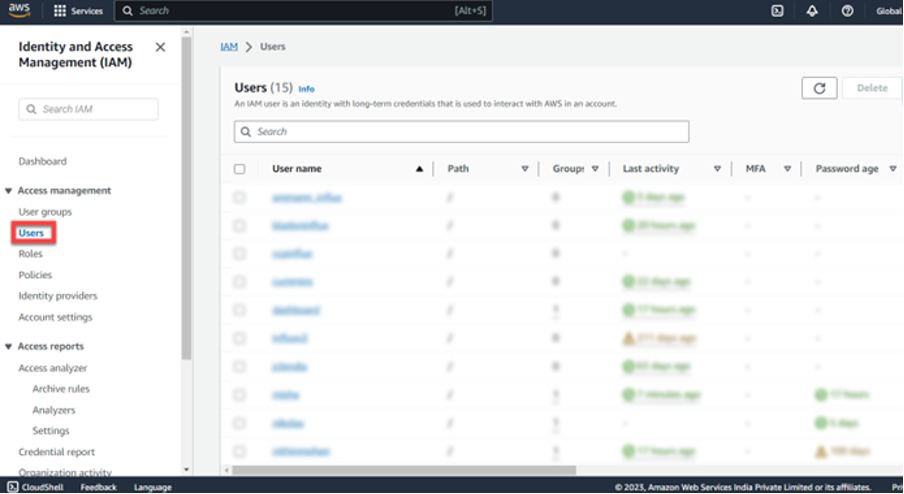This screenshot has height=494, width=904.
Task: Launch CloudShell from the top bar icon
Action: (777, 11)
